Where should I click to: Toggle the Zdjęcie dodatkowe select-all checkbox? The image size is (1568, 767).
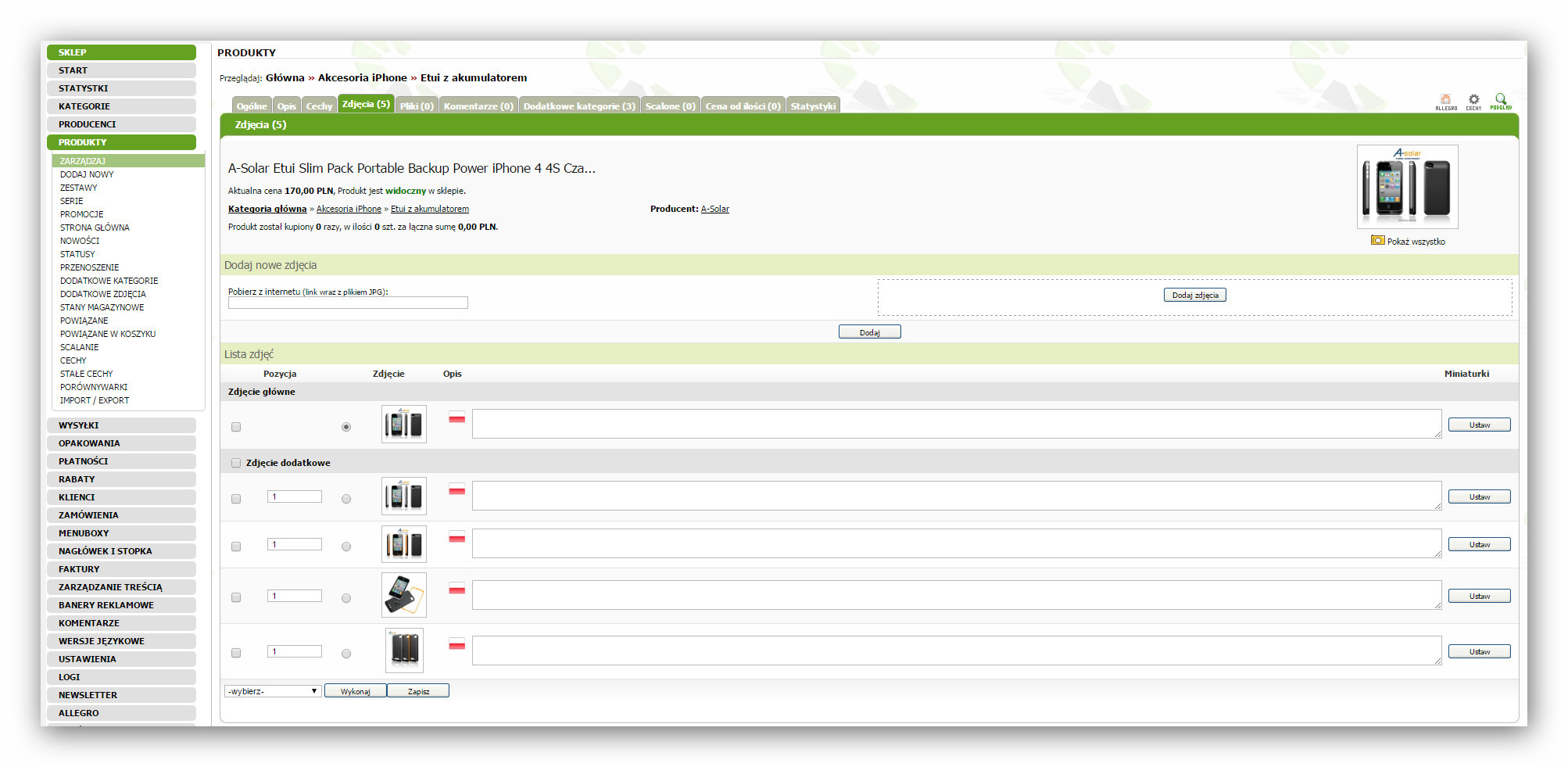click(236, 463)
